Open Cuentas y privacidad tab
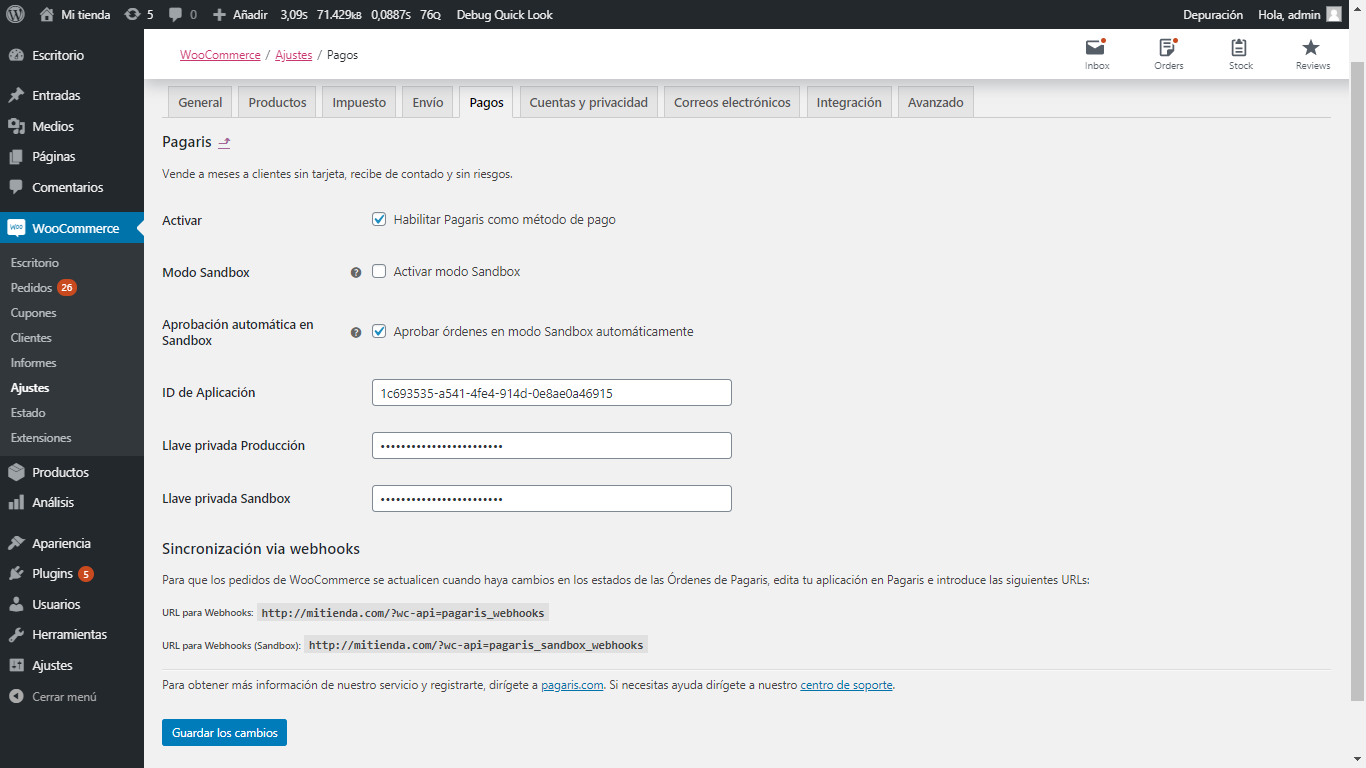 (x=588, y=102)
